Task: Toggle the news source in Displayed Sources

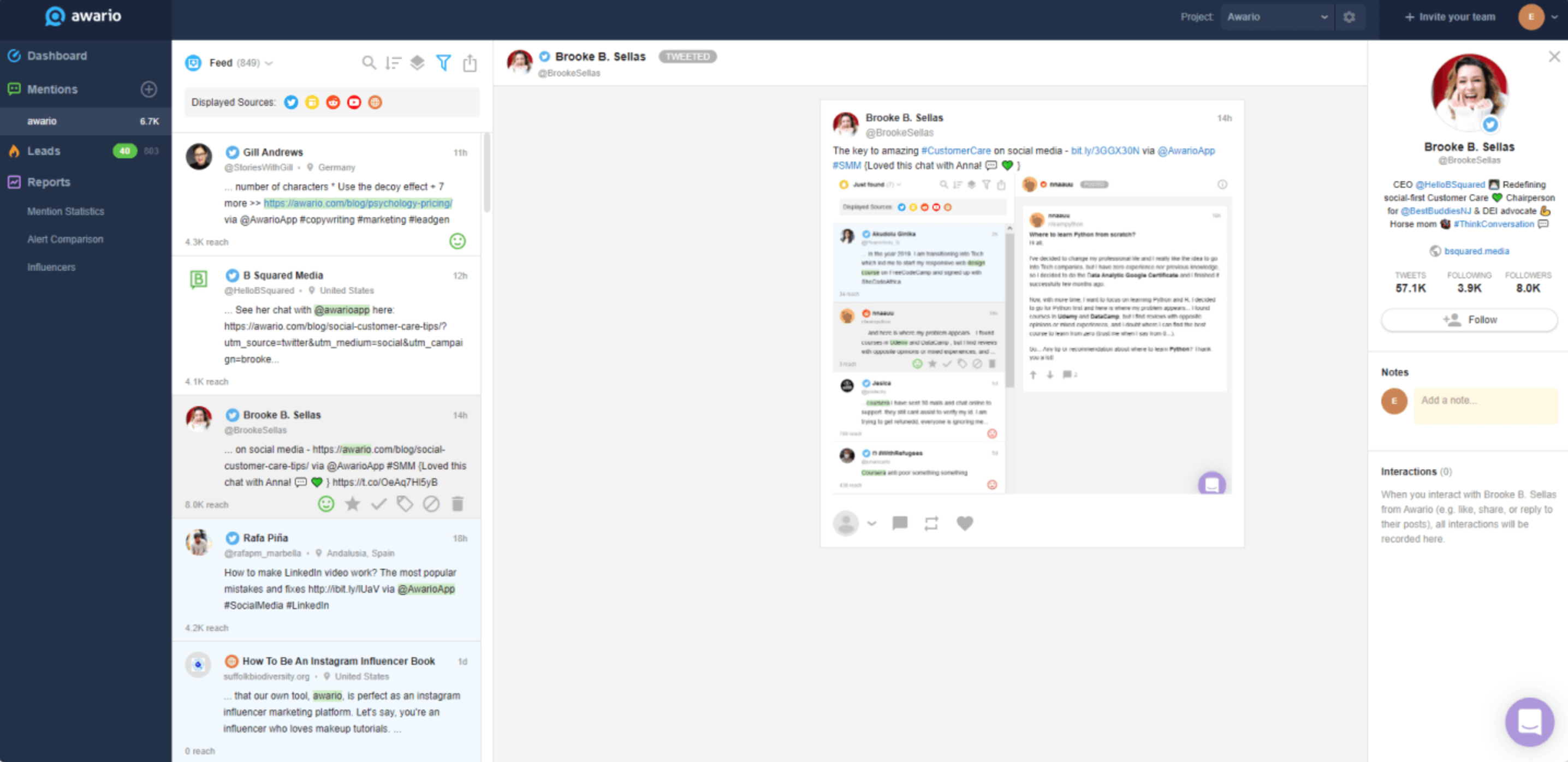Action: [x=312, y=102]
